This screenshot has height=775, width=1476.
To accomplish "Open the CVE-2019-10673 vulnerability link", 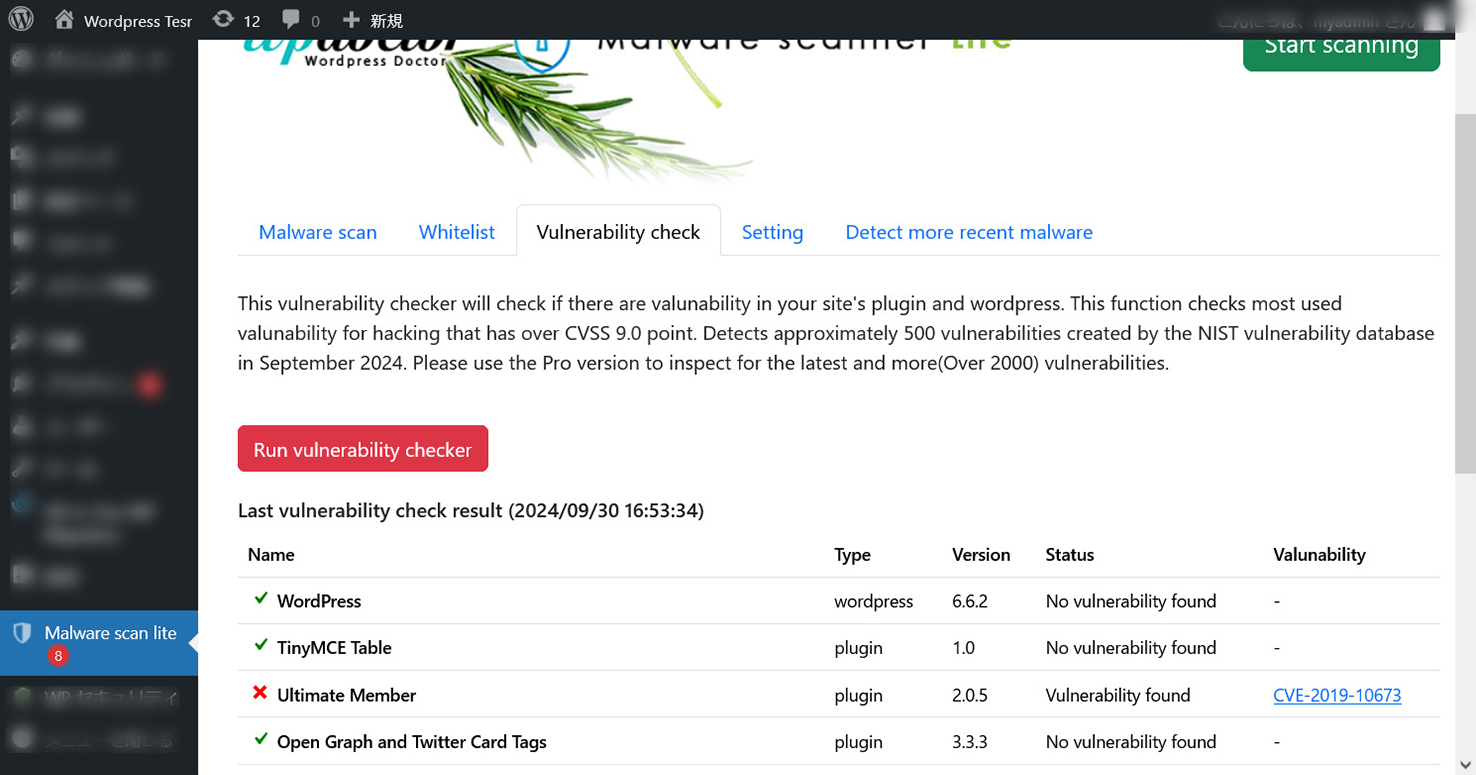I will click(x=1337, y=695).
